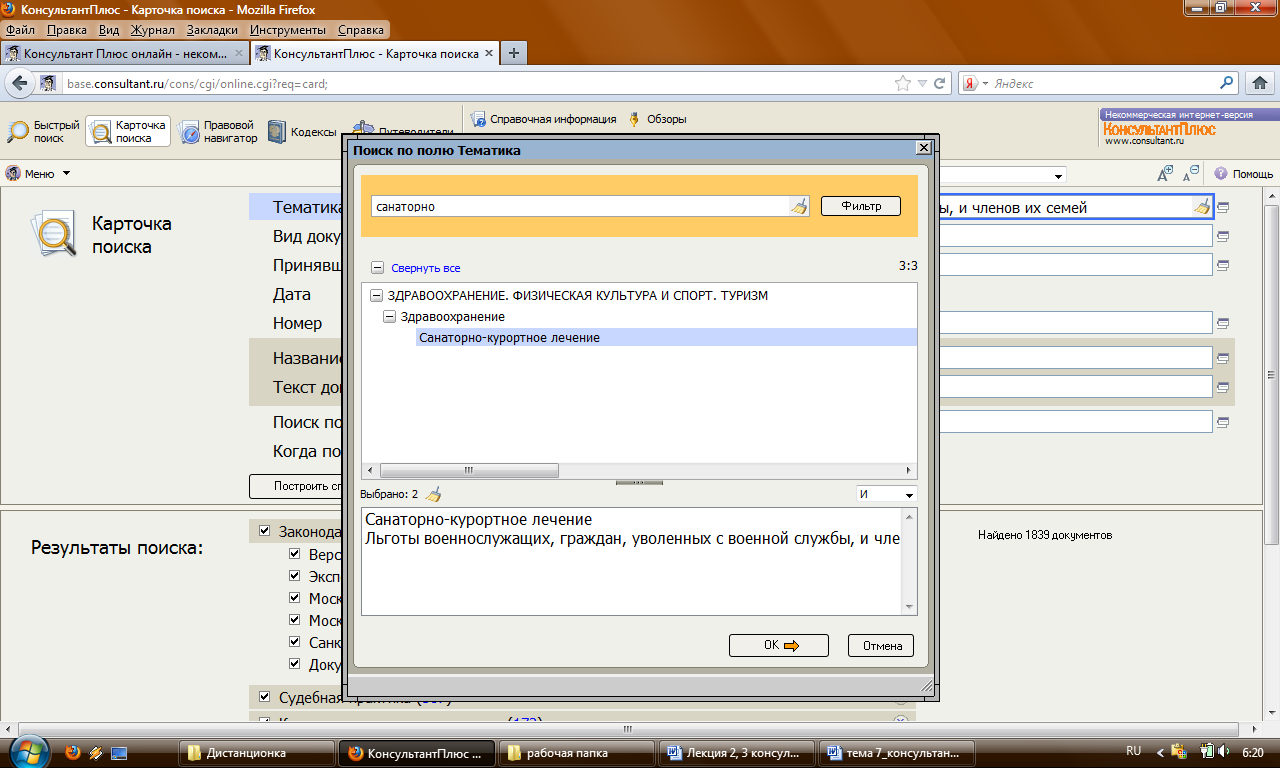1280x768 pixels.
Task: Click the Фильтр button
Action: pyautogui.click(x=861, y=206)
